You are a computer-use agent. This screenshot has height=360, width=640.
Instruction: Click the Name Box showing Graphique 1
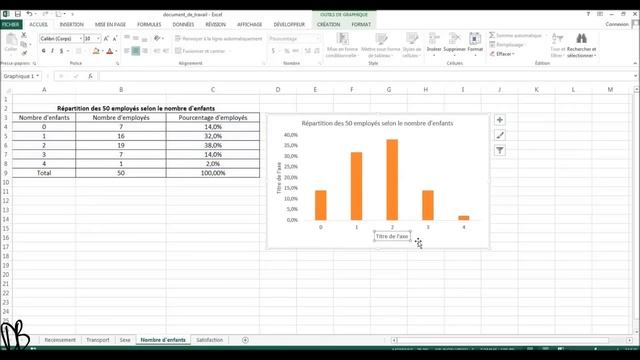click(21, 76)
